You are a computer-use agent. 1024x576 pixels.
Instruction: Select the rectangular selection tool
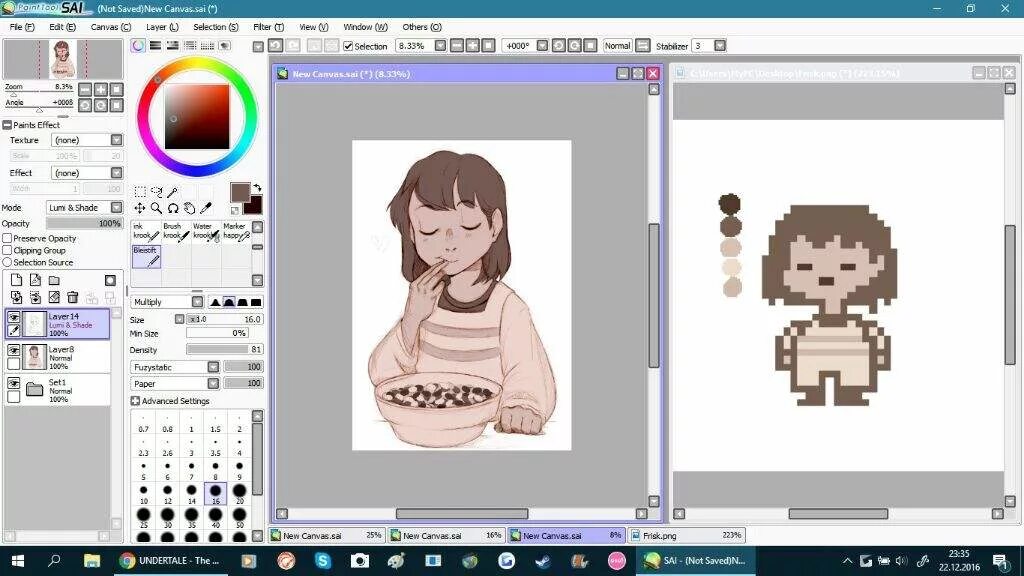[140, 191]
